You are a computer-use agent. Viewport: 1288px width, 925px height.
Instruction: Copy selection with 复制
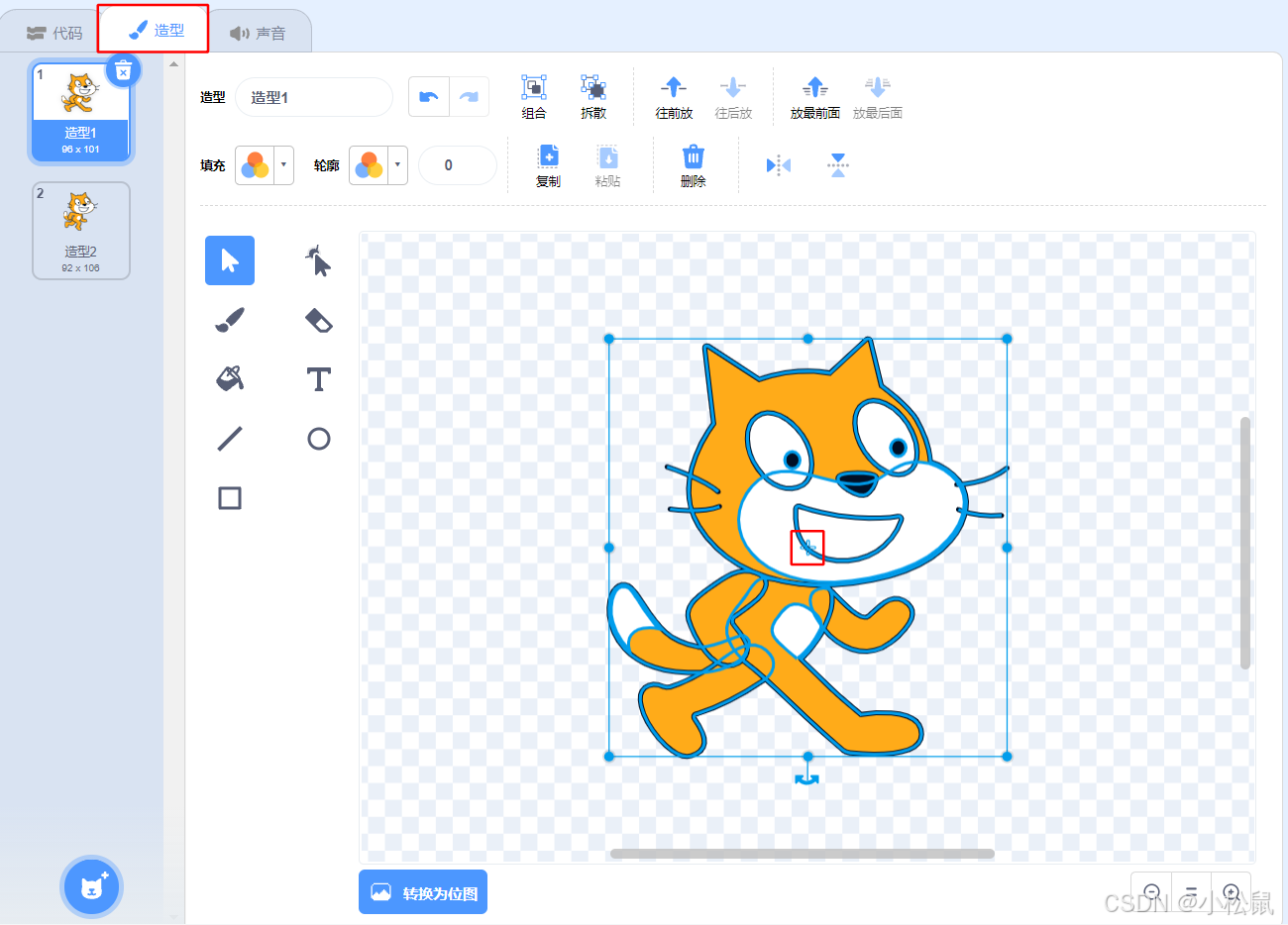(548, 165)
